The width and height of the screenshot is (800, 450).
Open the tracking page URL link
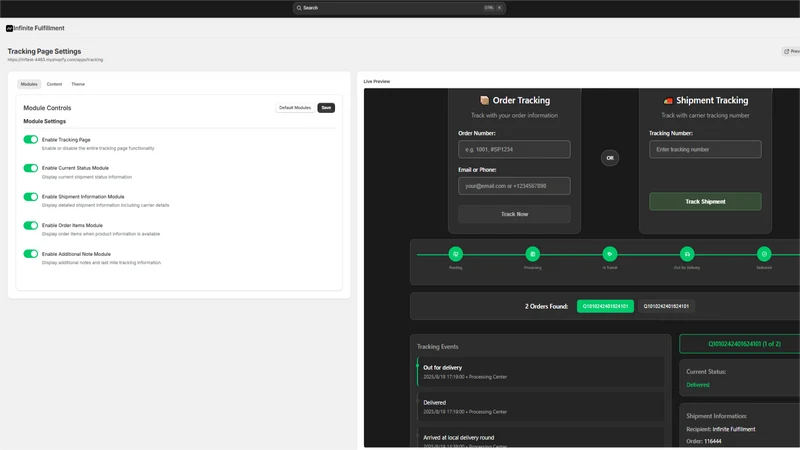pyautogui.click(x=55, y=60)
